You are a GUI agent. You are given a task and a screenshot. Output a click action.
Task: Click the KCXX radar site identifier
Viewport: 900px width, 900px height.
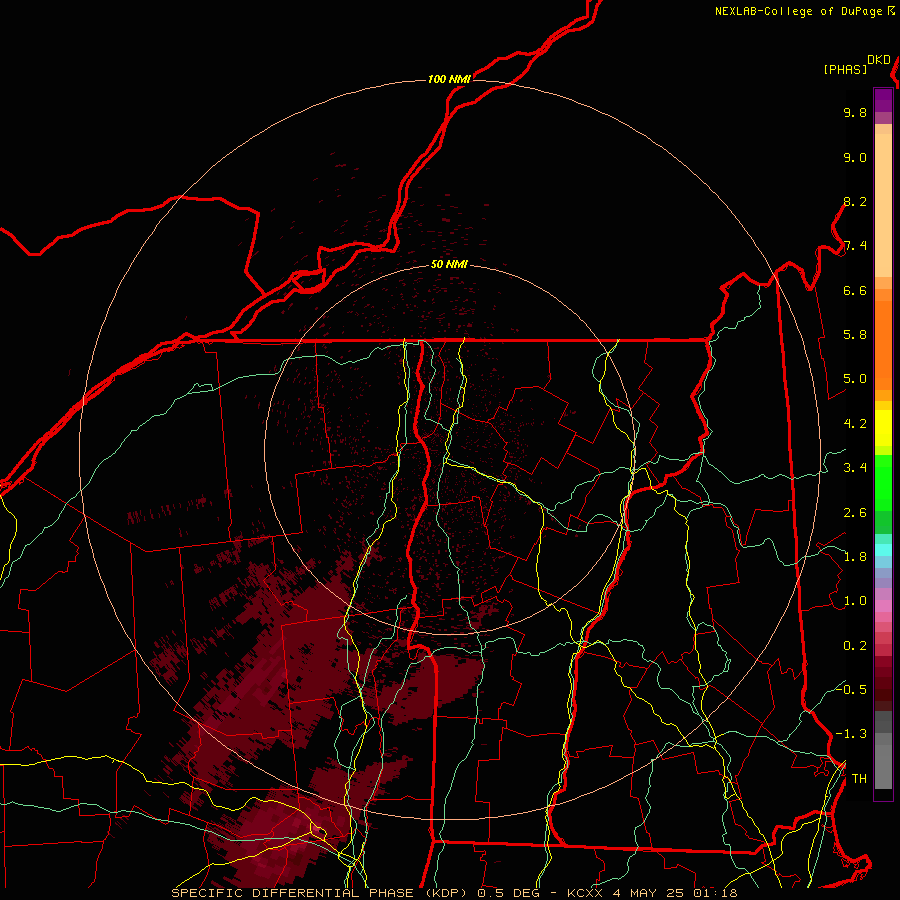pyautogui.click(x=584, y=893)
